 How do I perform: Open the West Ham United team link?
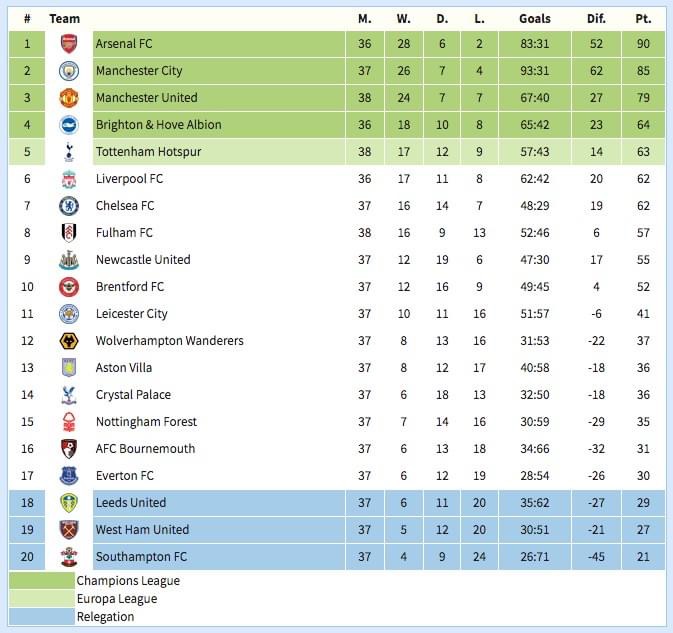tap(142, 530)
